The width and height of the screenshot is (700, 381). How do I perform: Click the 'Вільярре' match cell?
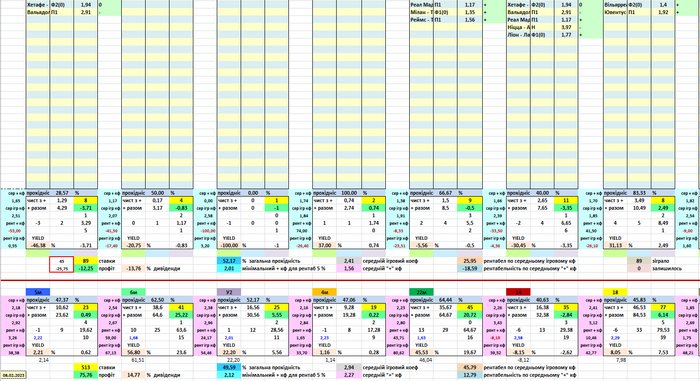tap(615, 5)
